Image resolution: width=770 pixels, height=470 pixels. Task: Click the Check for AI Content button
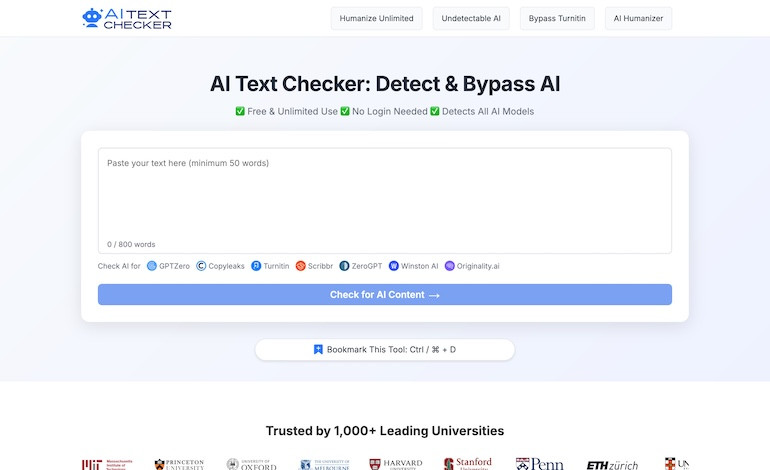tap(385, 294)
